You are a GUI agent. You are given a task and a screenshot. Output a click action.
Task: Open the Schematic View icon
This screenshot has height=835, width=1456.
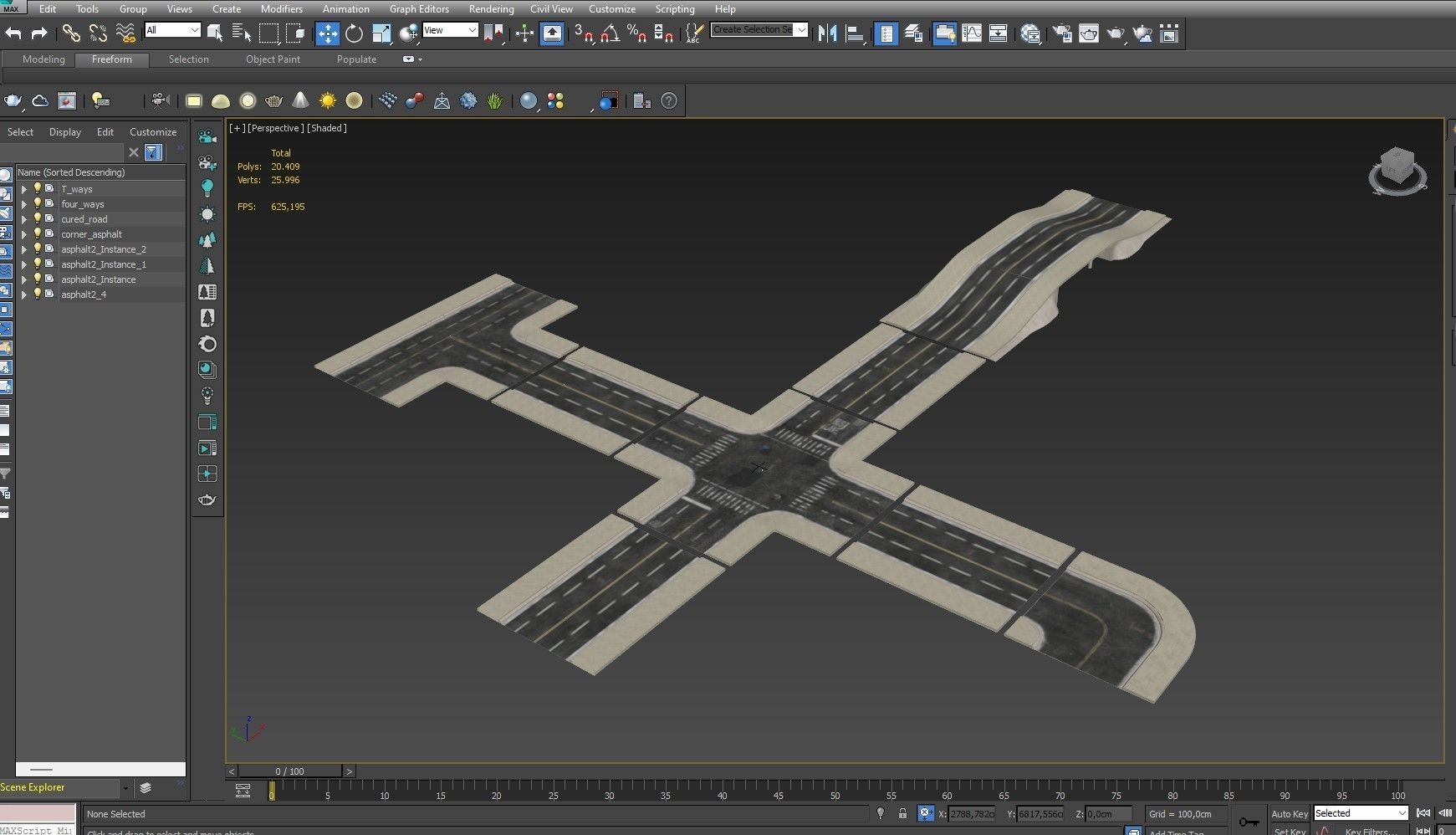click(999, 33)
